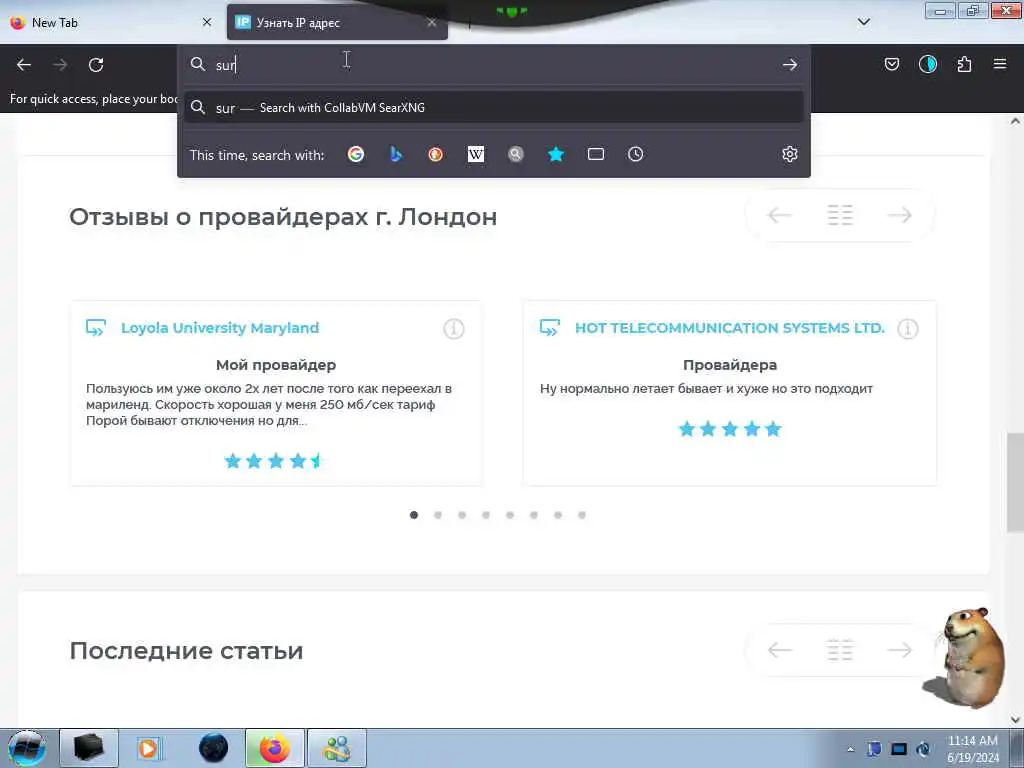Click the Мой провайдер review heading
Screen dimensions: 1024x768
pos(276,365)
